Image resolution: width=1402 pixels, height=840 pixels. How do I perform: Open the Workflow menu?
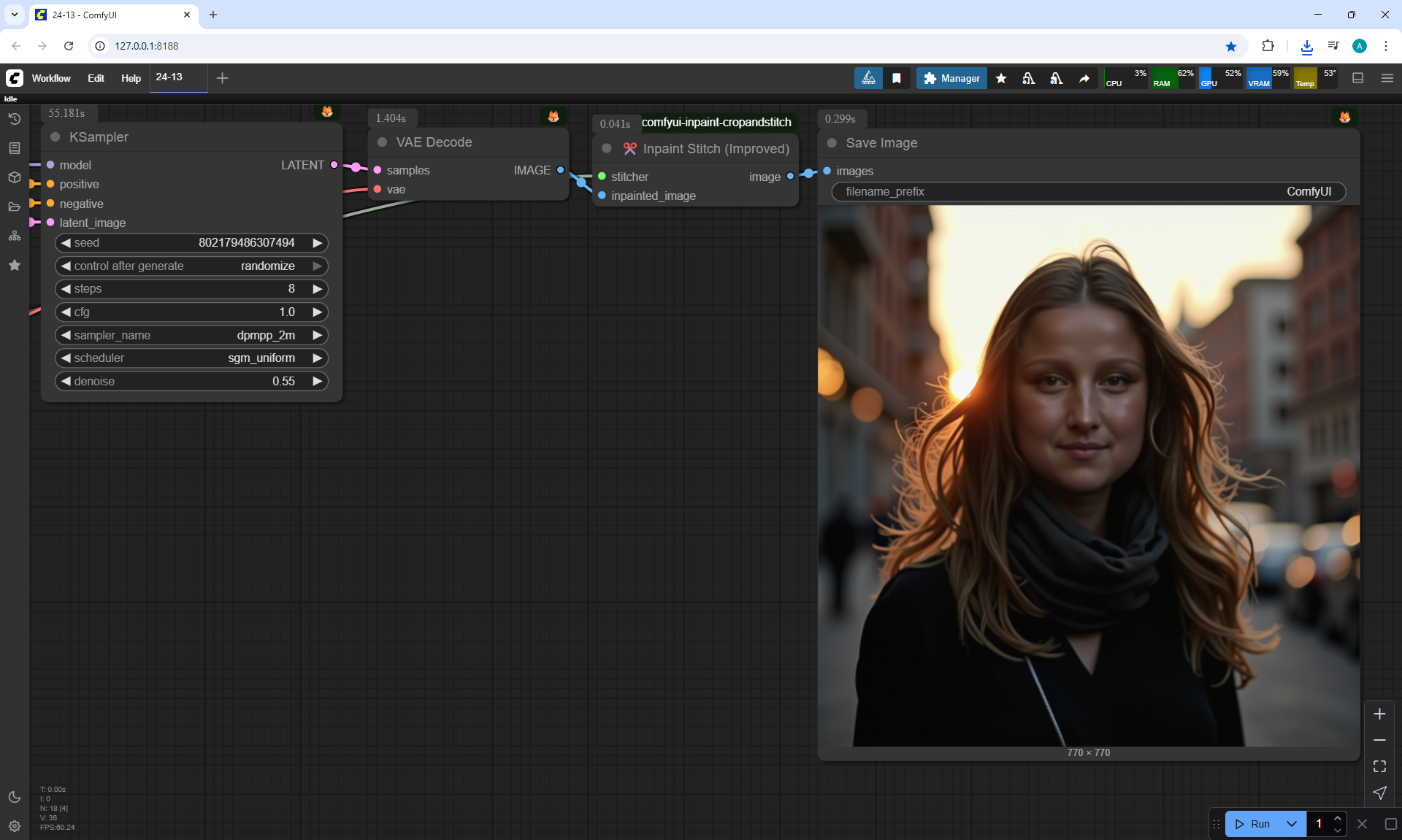click(51, 78)
